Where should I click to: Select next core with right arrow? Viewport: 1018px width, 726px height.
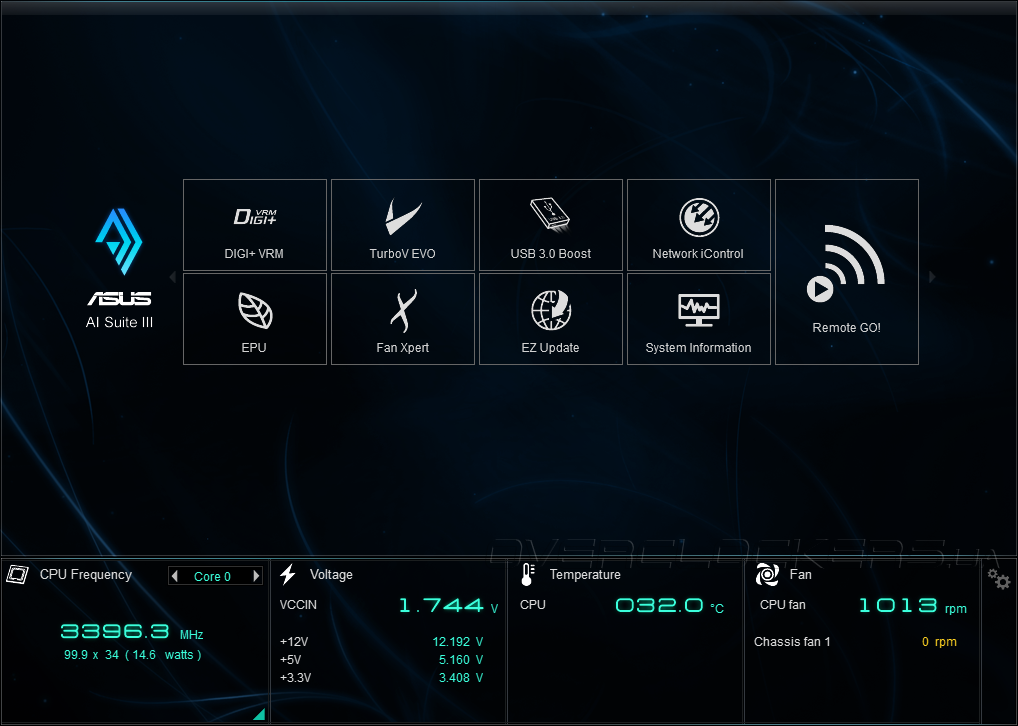pyautogui.click(x=256, y=576)
